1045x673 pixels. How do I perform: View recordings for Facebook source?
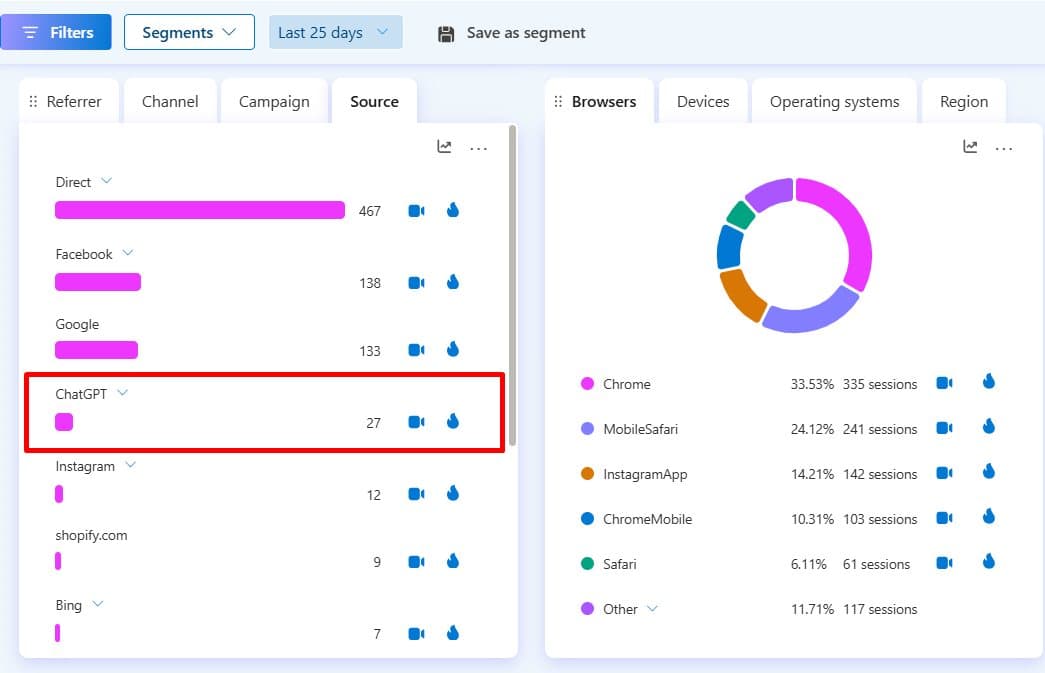tap(417, 283)
